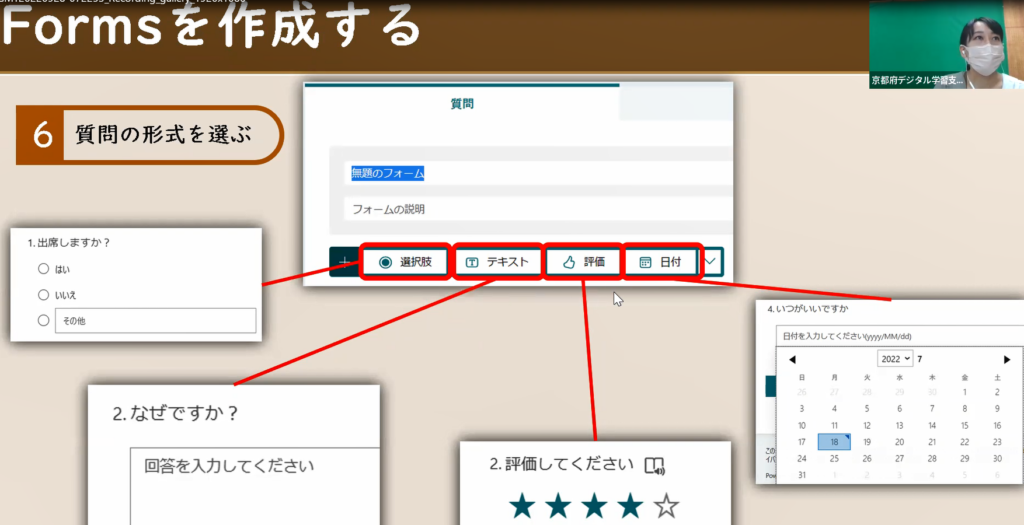Select highlighted date 18 in calendar
Screen dimensions: 1024x525
tap(834, 442)
